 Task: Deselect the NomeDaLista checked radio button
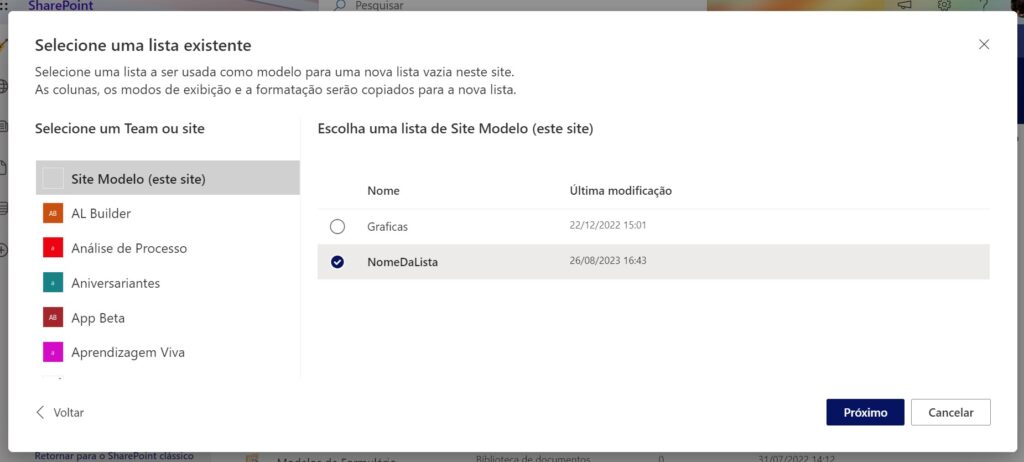pyautogui.click(x=337, y=262)
